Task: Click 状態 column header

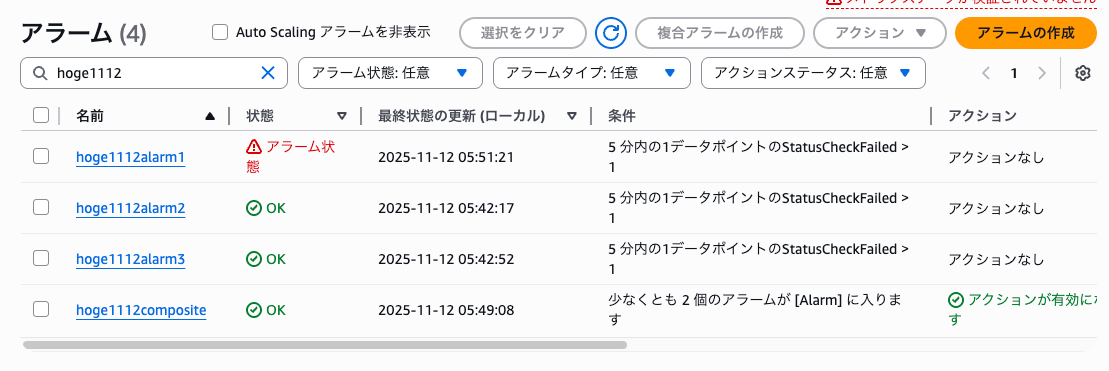Action: (x=260, y=116)
